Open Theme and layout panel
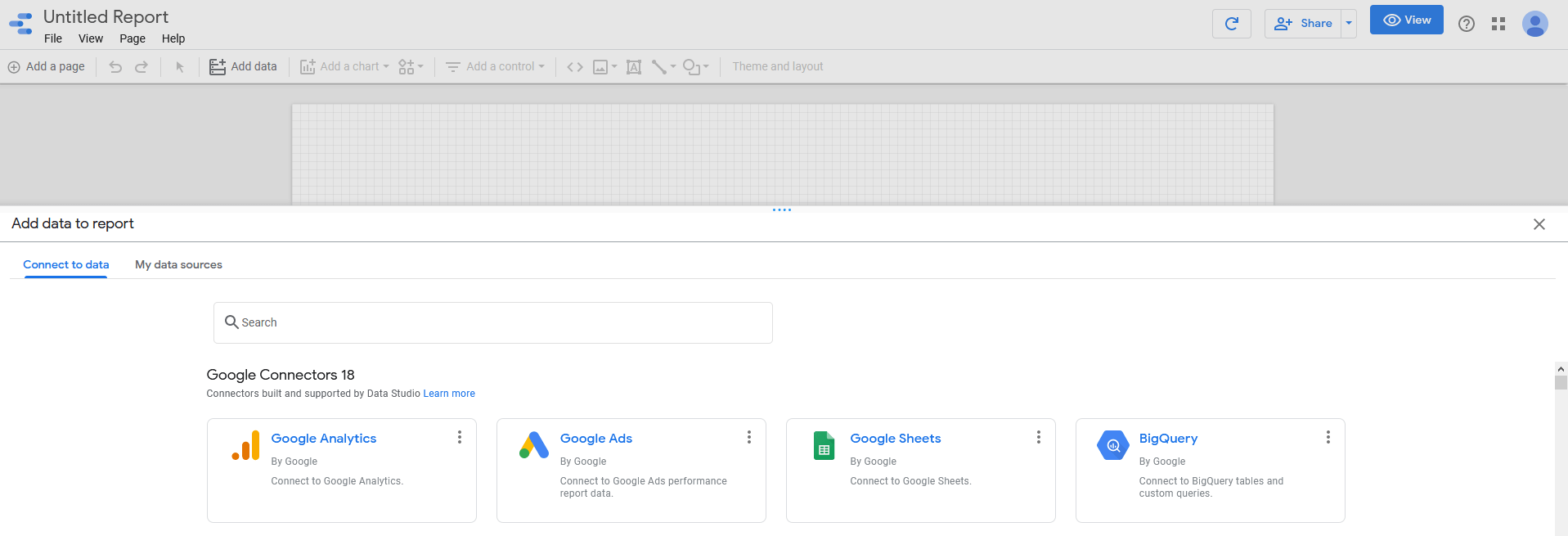 [778, 67]
